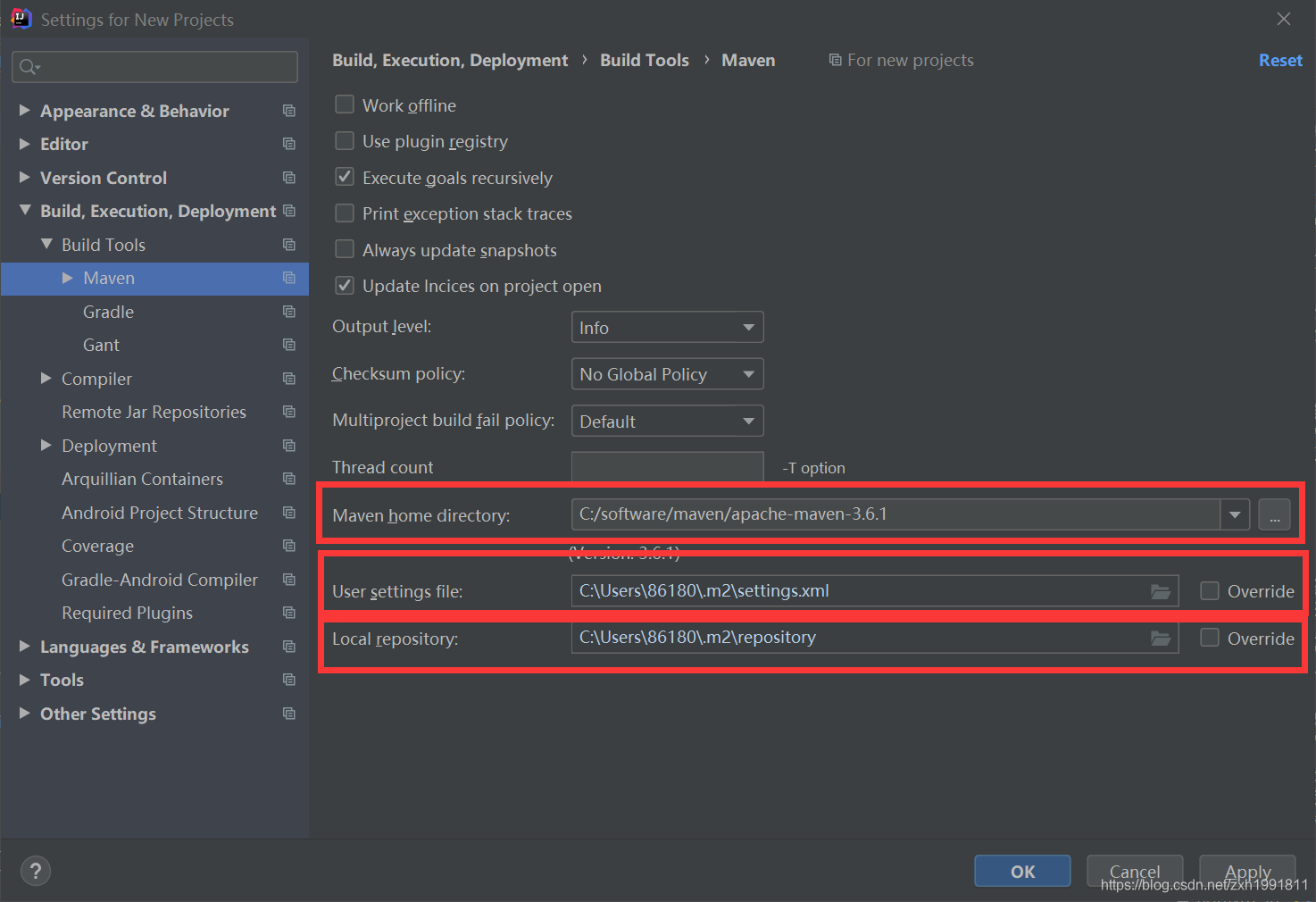The image size is (1316, 902).
Task: Click the project-level icon beside Gradle
Action: click(288, 312)
